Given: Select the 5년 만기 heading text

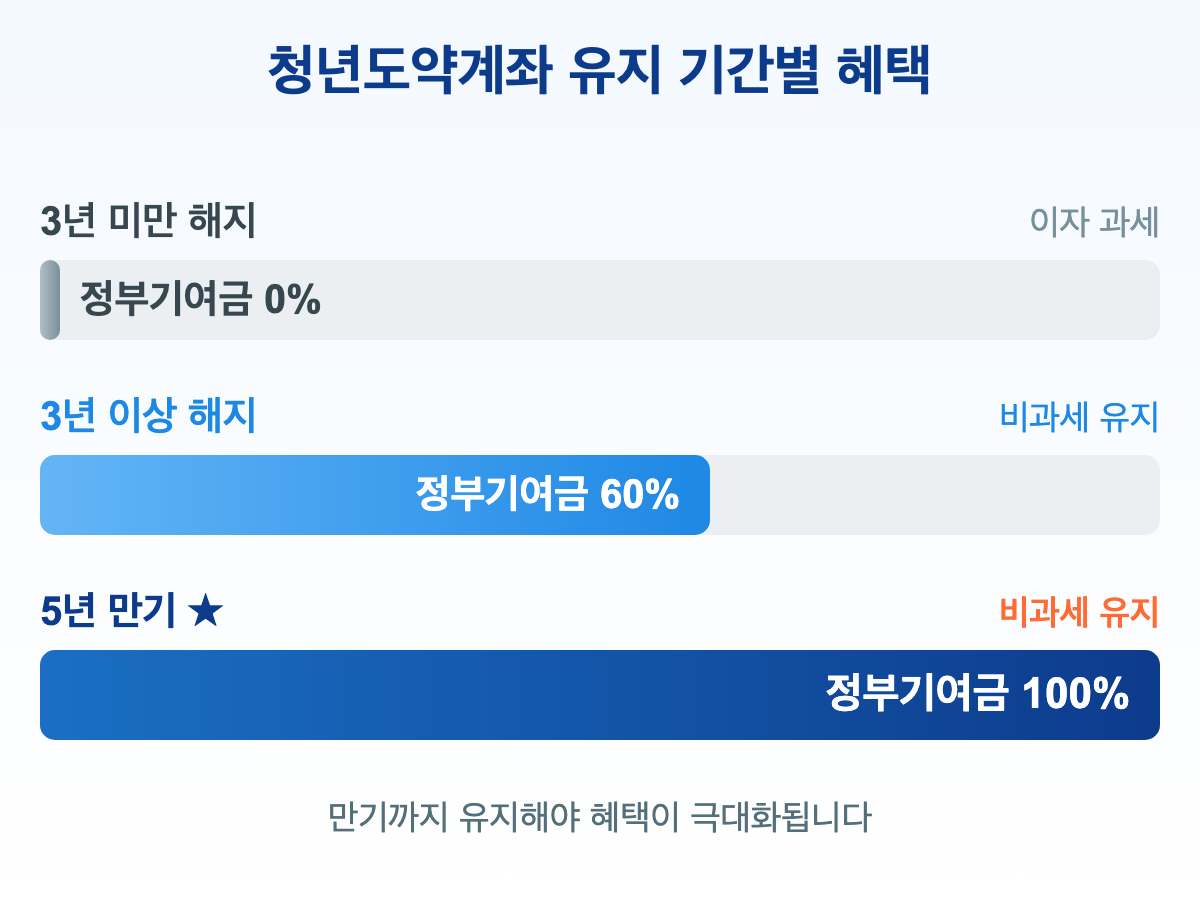Looking at the screenshot, I should [108, 612].
